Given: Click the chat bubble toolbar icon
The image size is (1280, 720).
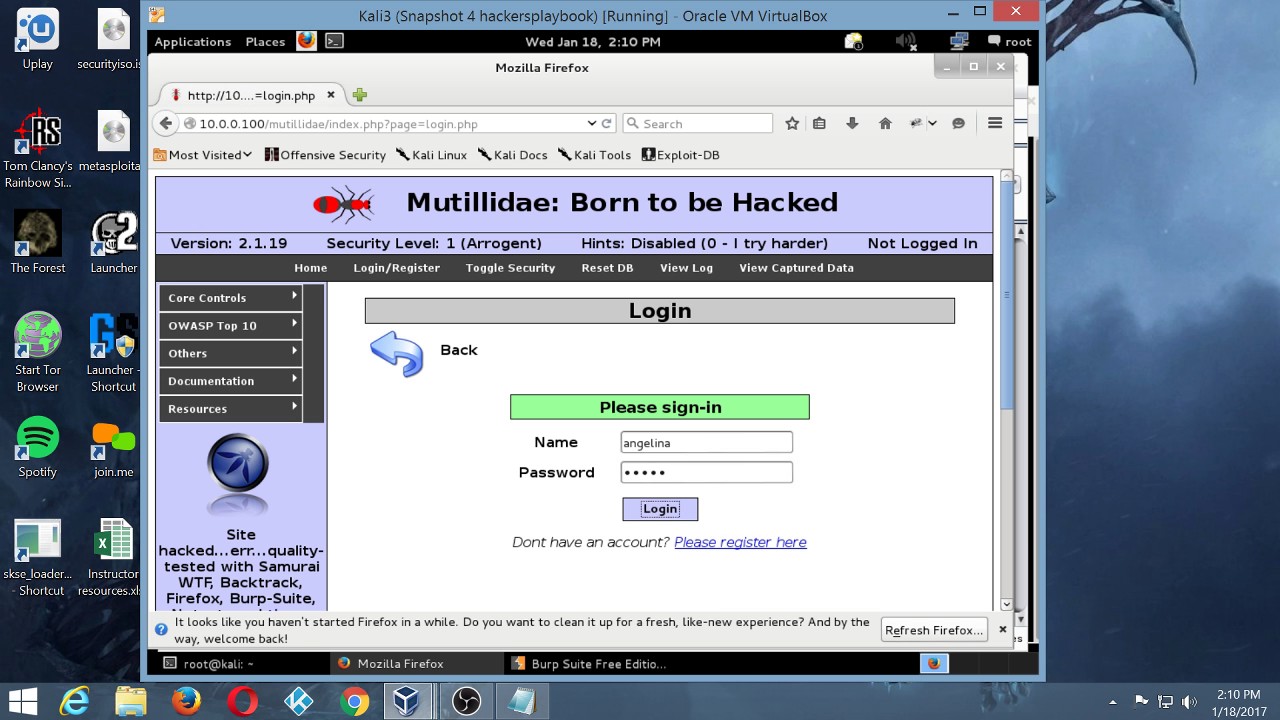Looking at the screenshot, I should coord(958,123).
